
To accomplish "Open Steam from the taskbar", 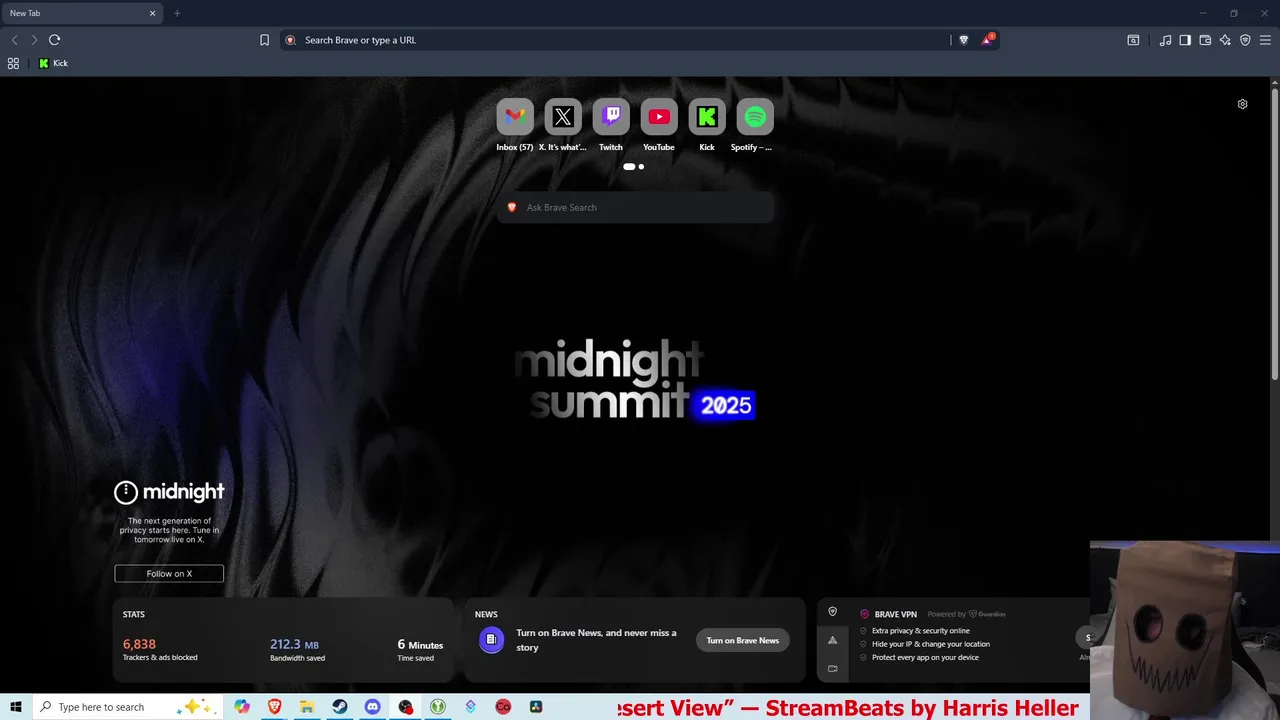I will point(340,707).
